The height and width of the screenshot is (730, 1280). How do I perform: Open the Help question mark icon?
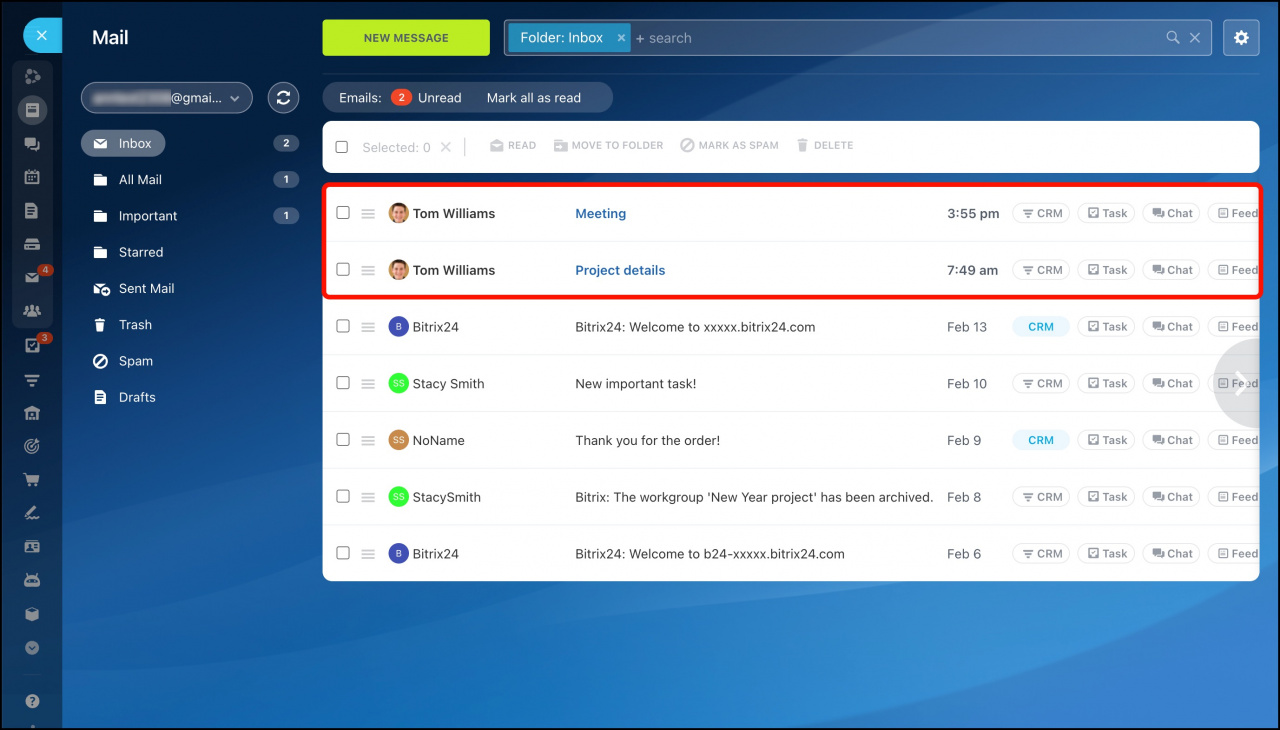click(x=32, y=702)
